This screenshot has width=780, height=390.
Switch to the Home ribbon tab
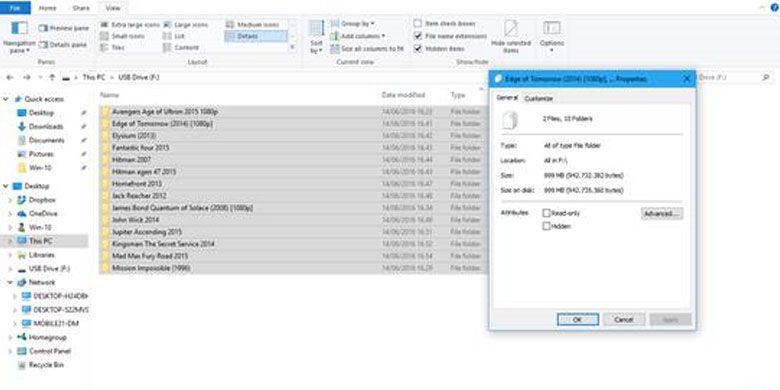click(x=47, y=8)
